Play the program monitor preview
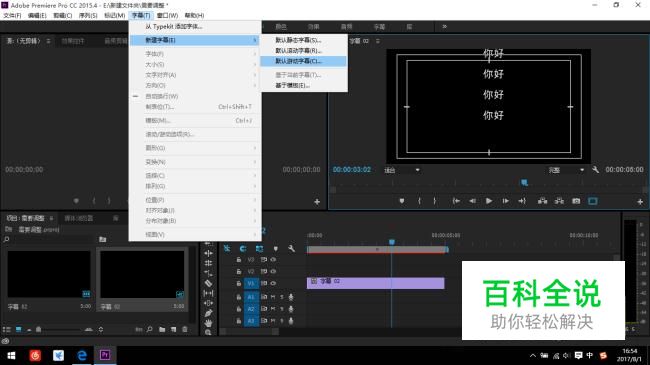 [489, 201]
